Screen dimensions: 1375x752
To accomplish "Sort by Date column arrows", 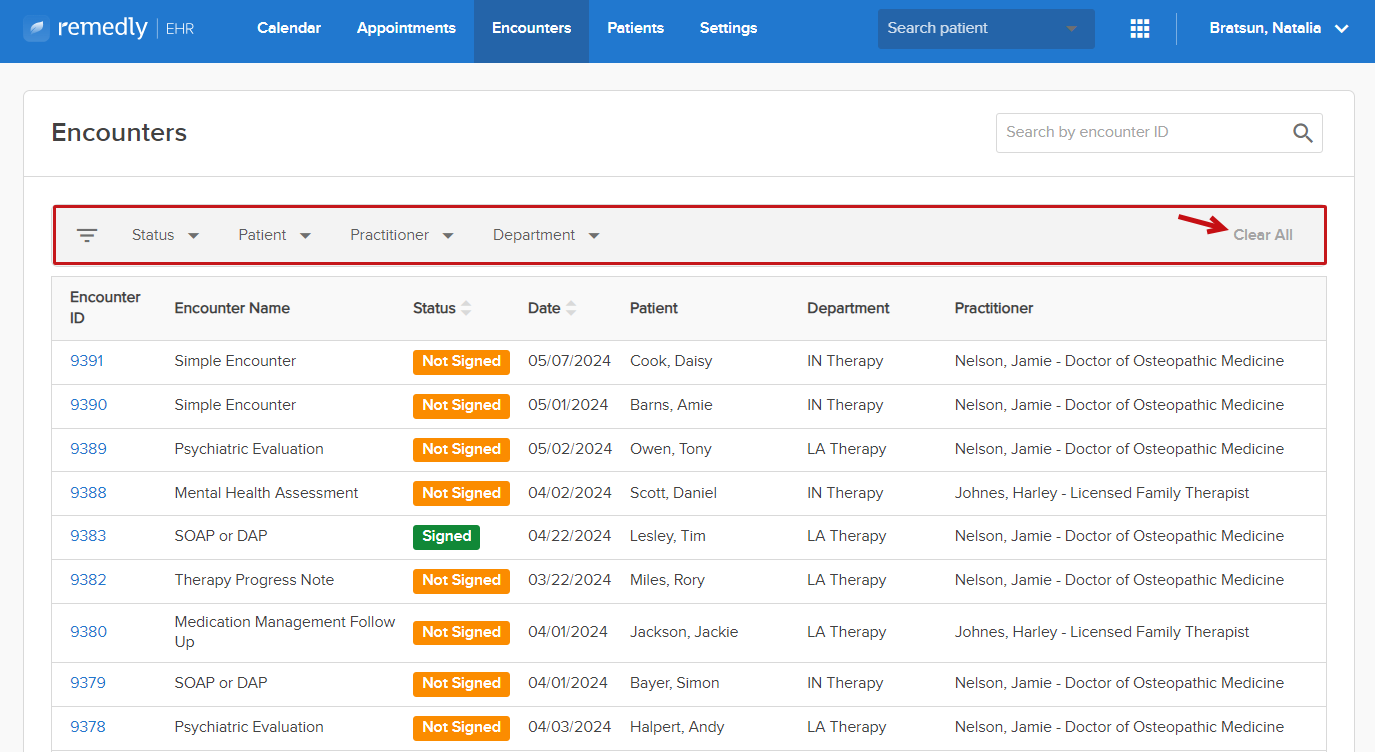I will coord(571,308).
